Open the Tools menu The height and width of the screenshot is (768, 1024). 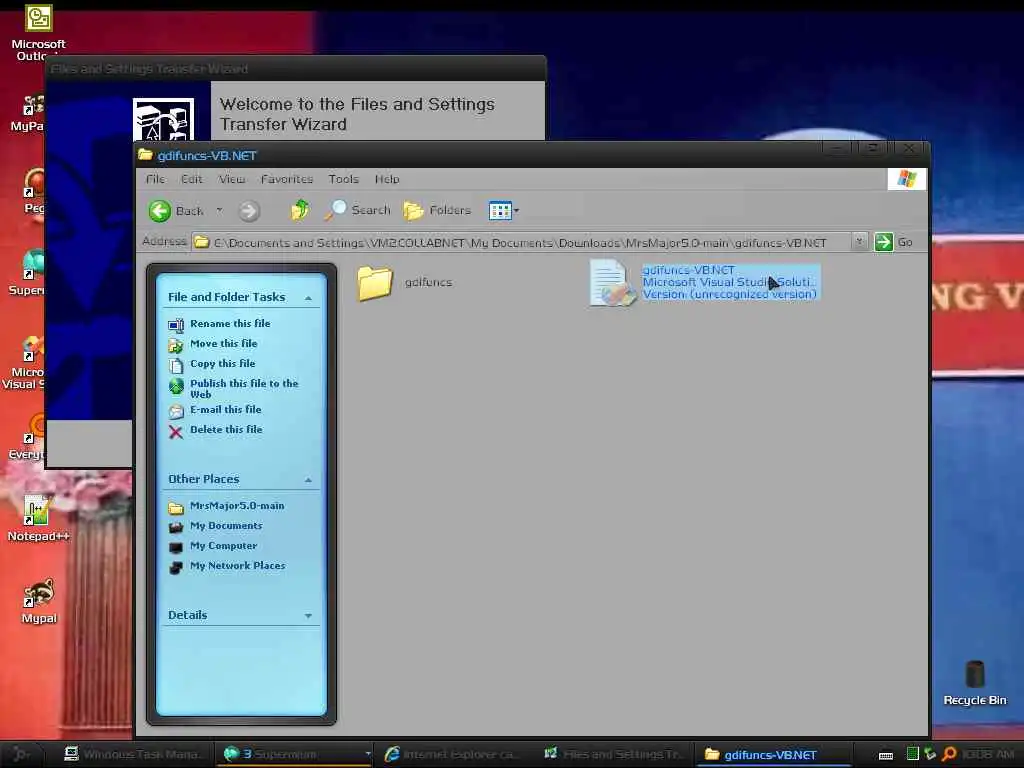click(x=344, y=179)
